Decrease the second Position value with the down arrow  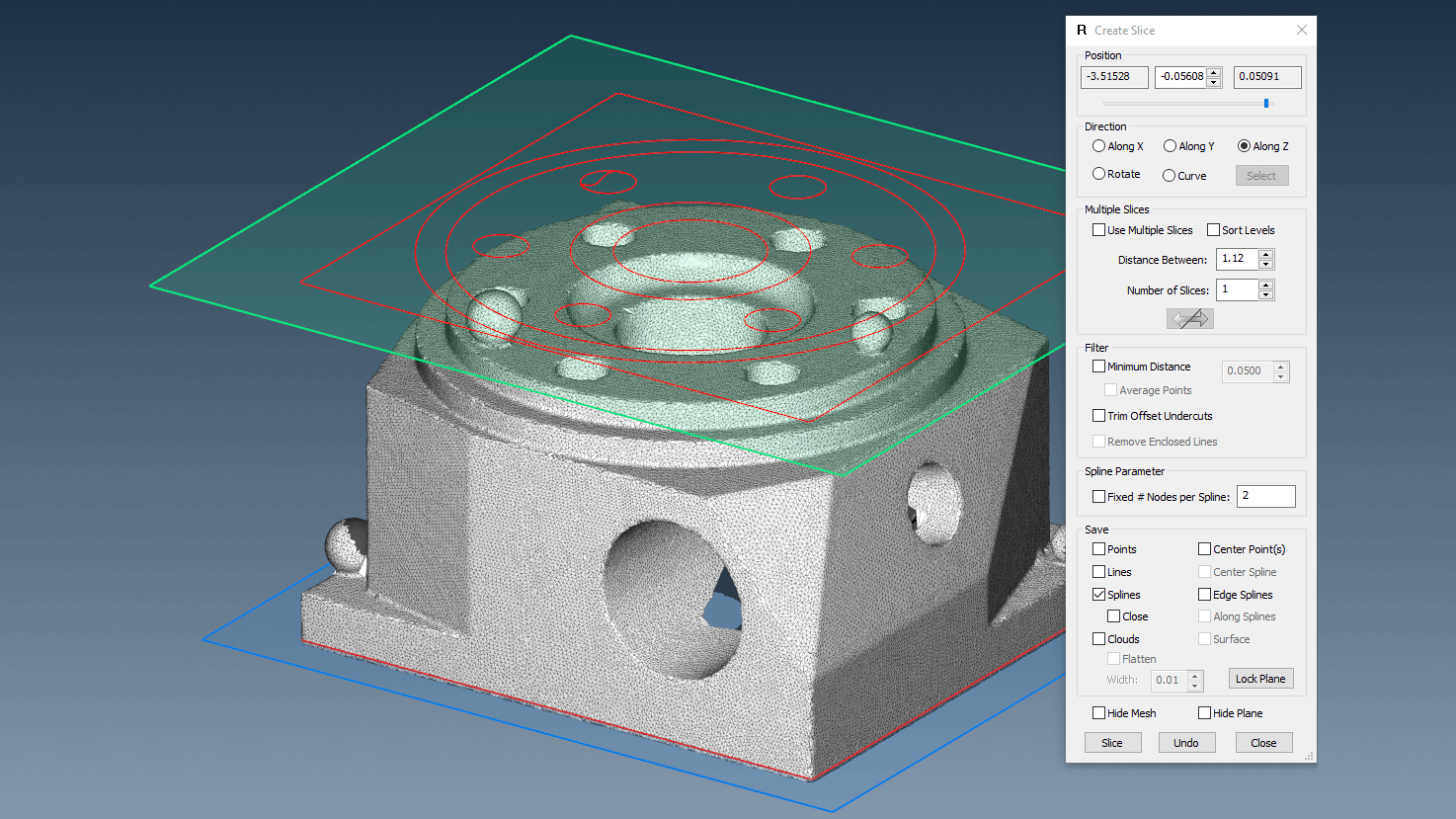coord(1214,82)
